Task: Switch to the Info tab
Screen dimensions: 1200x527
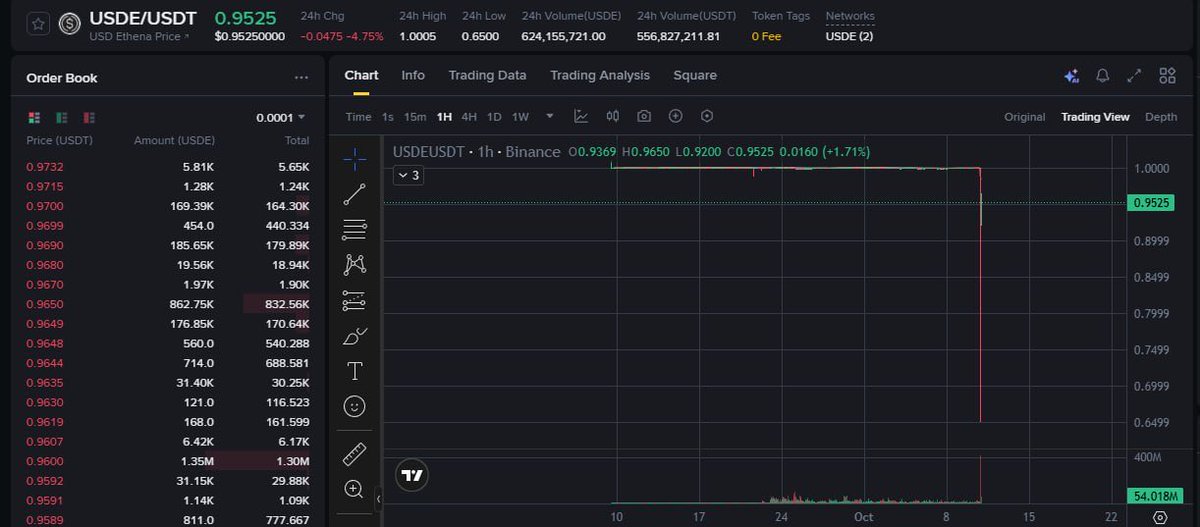Action: [x=413, y=75]
